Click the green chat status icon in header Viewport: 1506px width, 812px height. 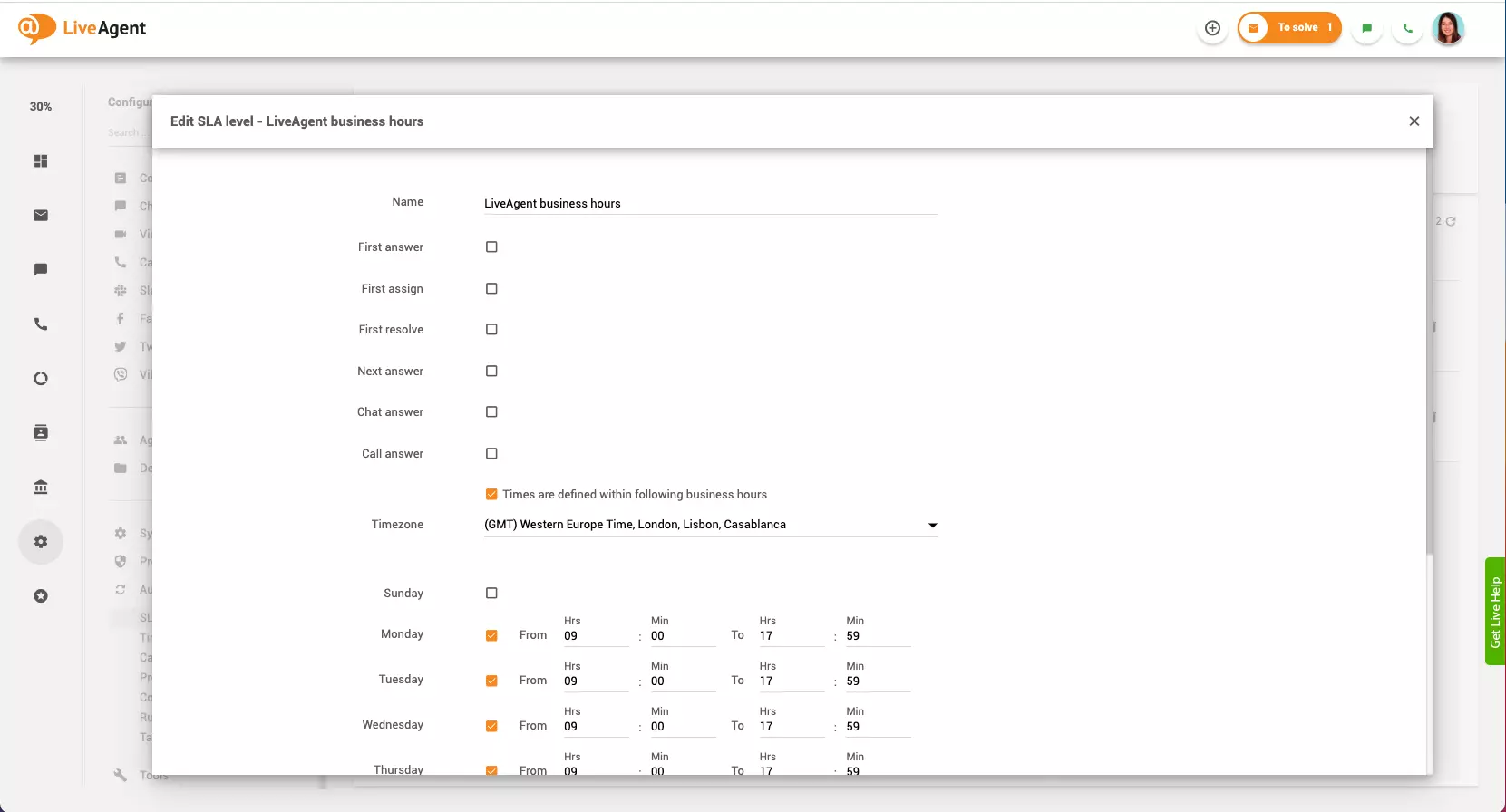1366,28
